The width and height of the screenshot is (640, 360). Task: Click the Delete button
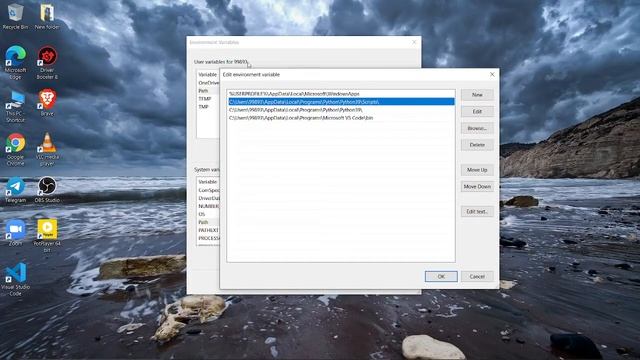click(477, 145)
